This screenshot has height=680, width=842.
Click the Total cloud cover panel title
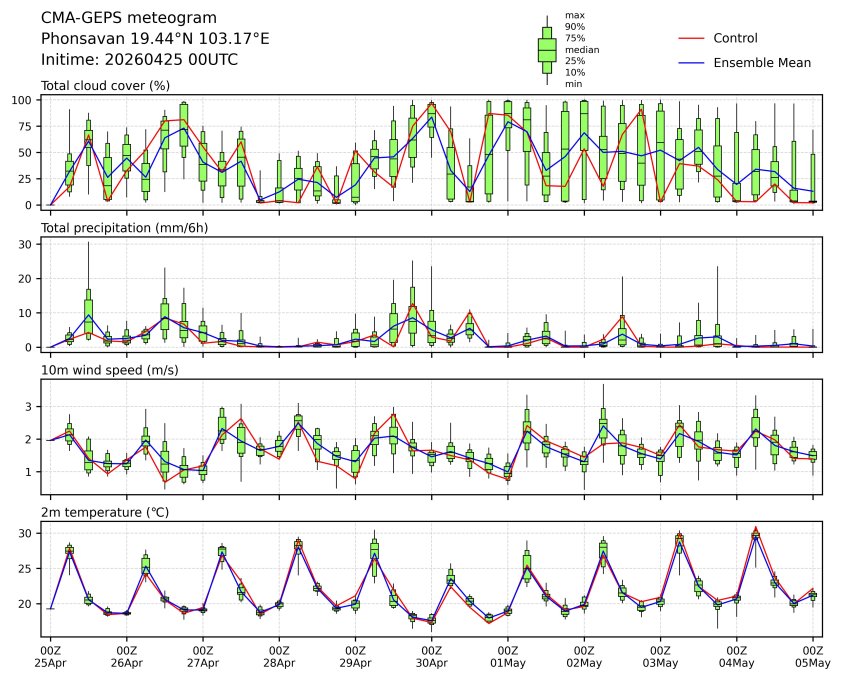click(105, 86)
